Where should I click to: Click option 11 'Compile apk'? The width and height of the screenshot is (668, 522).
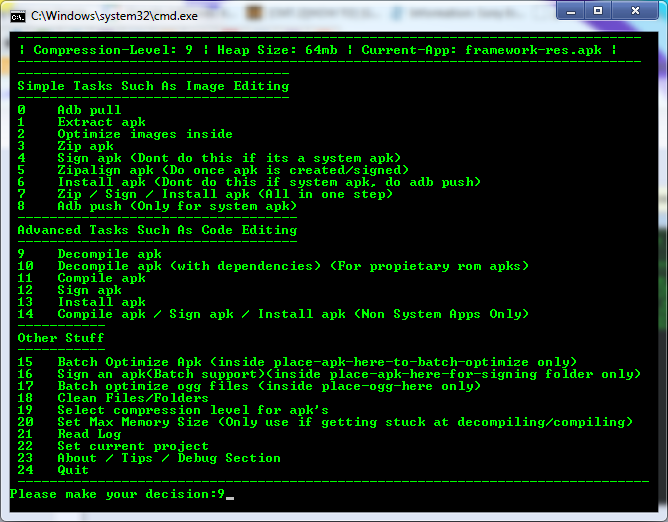click(x=81, y=278)
